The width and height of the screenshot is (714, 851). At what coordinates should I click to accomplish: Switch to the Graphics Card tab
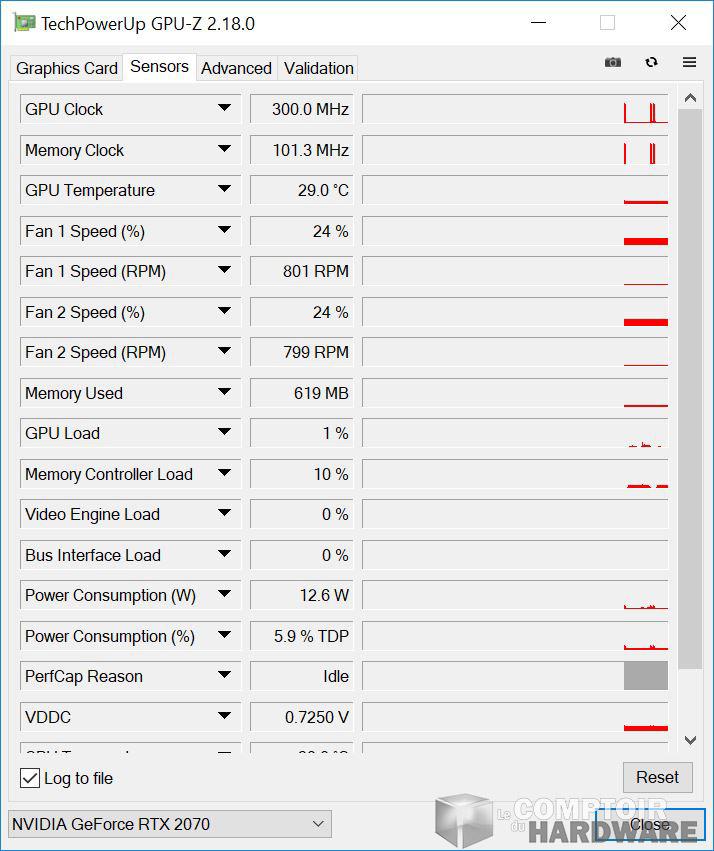[65, 68]
